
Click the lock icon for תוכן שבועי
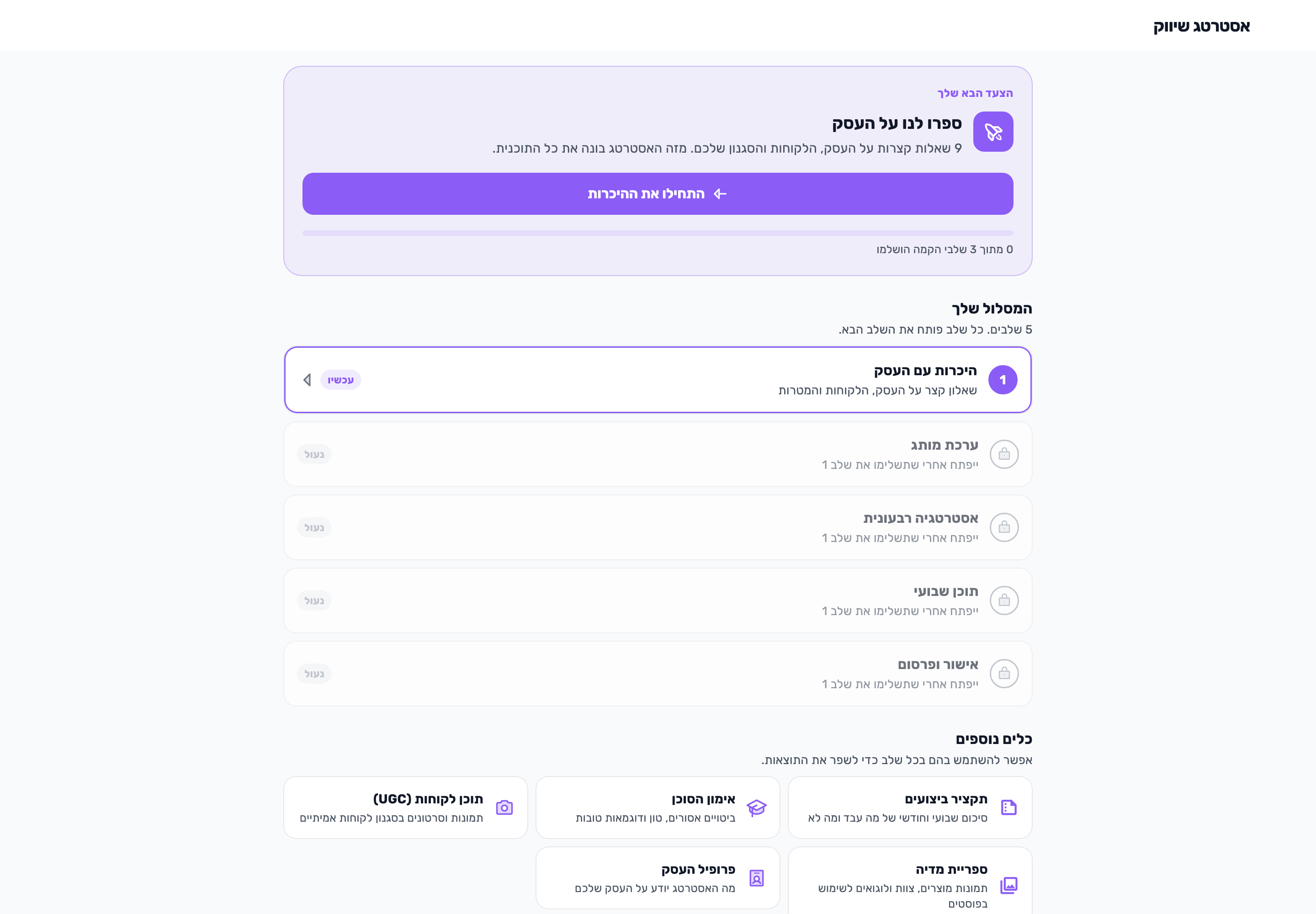1004,600
